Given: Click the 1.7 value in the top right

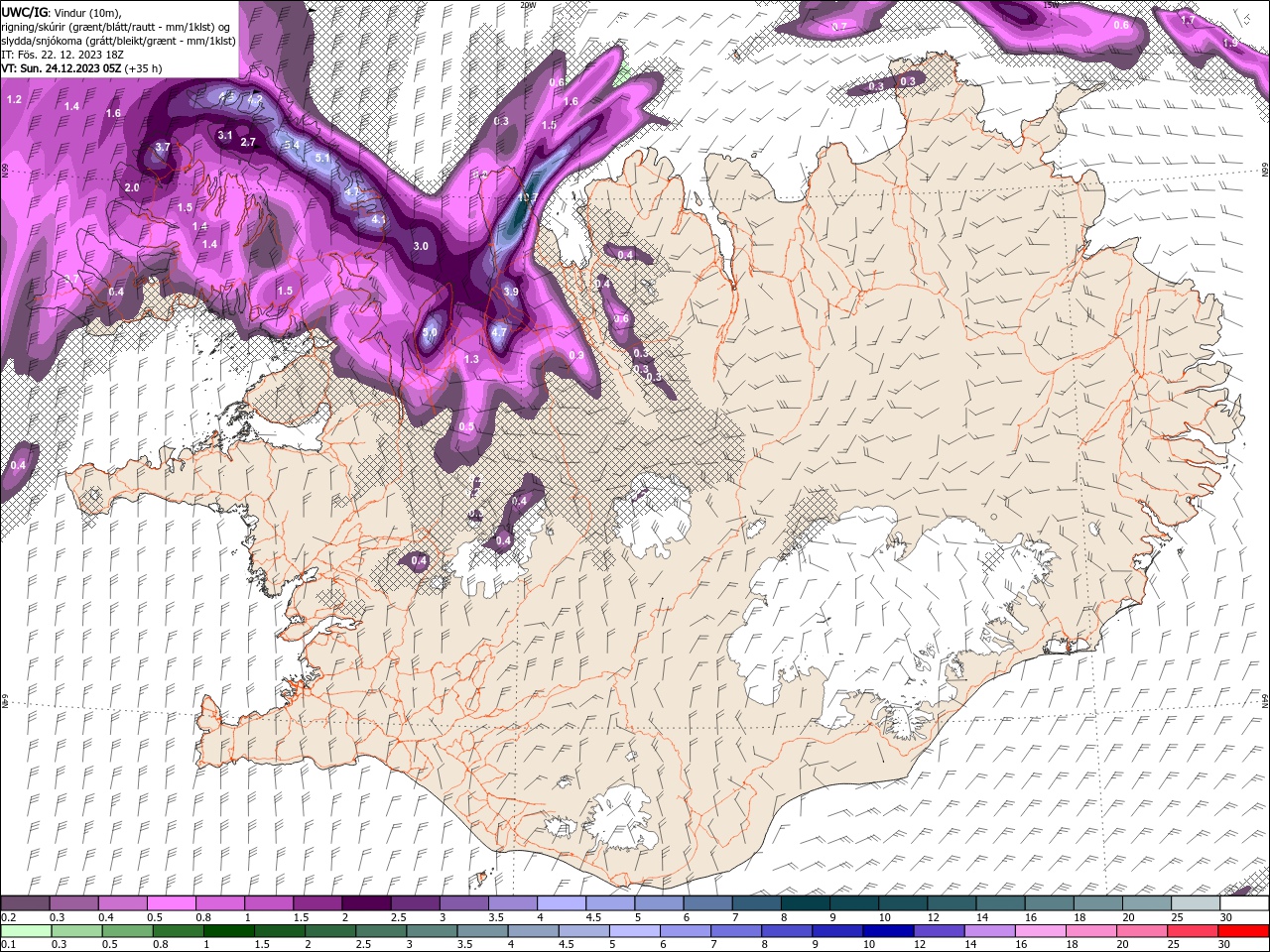Looking at the screenshot, I should click(1189, 20).
